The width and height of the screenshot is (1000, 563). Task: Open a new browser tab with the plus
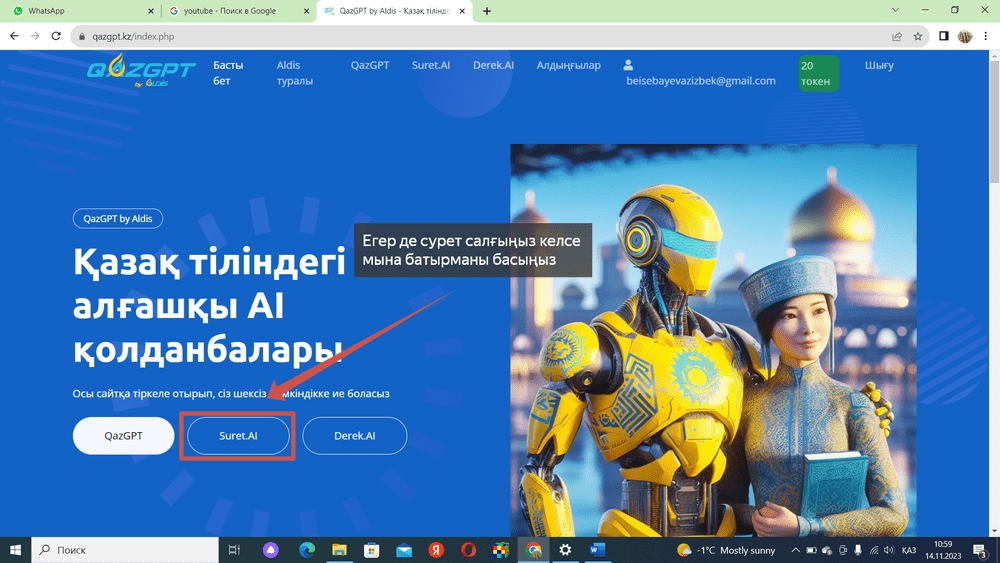(487, 11)
